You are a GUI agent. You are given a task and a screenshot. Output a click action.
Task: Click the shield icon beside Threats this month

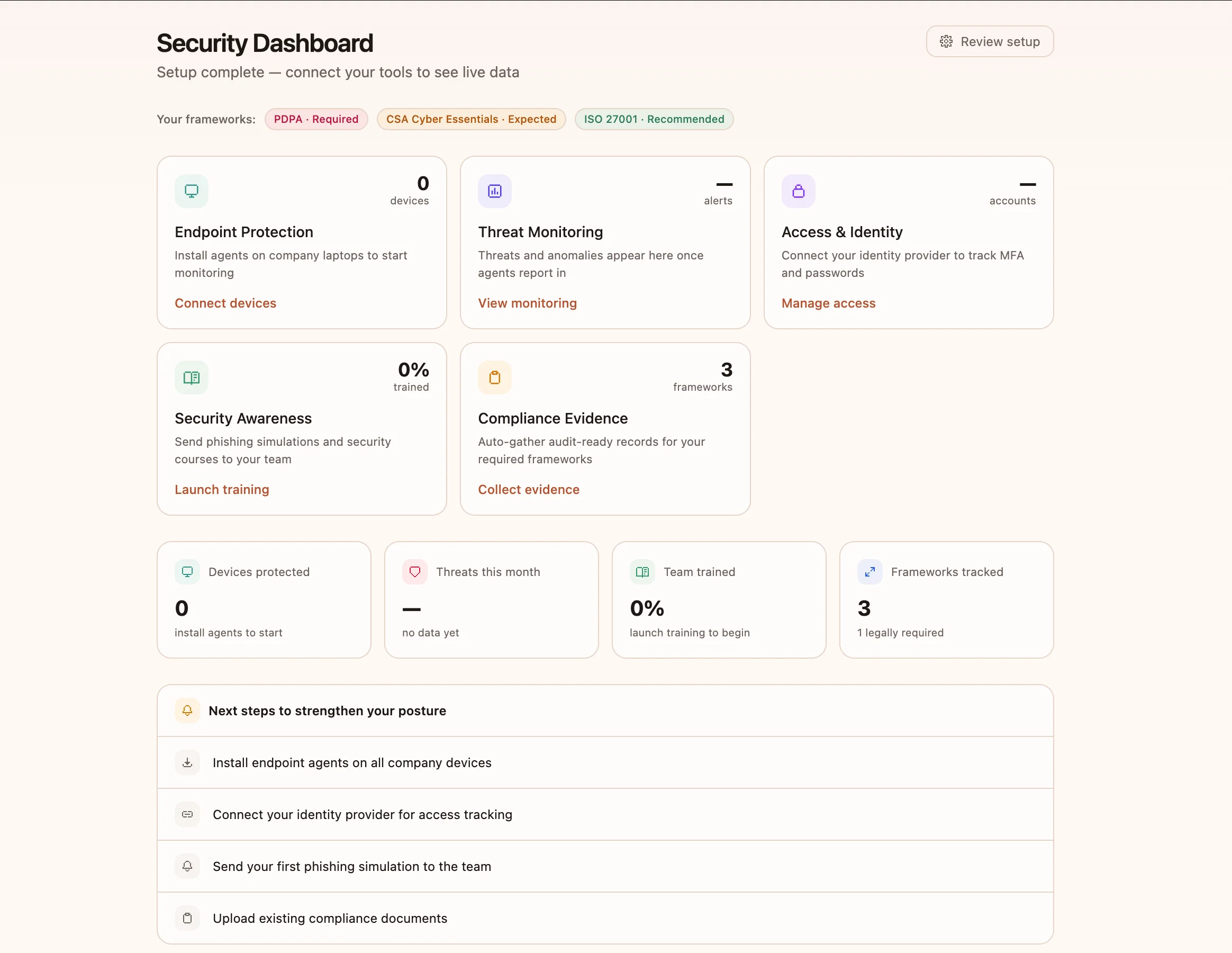pos(414,572)
